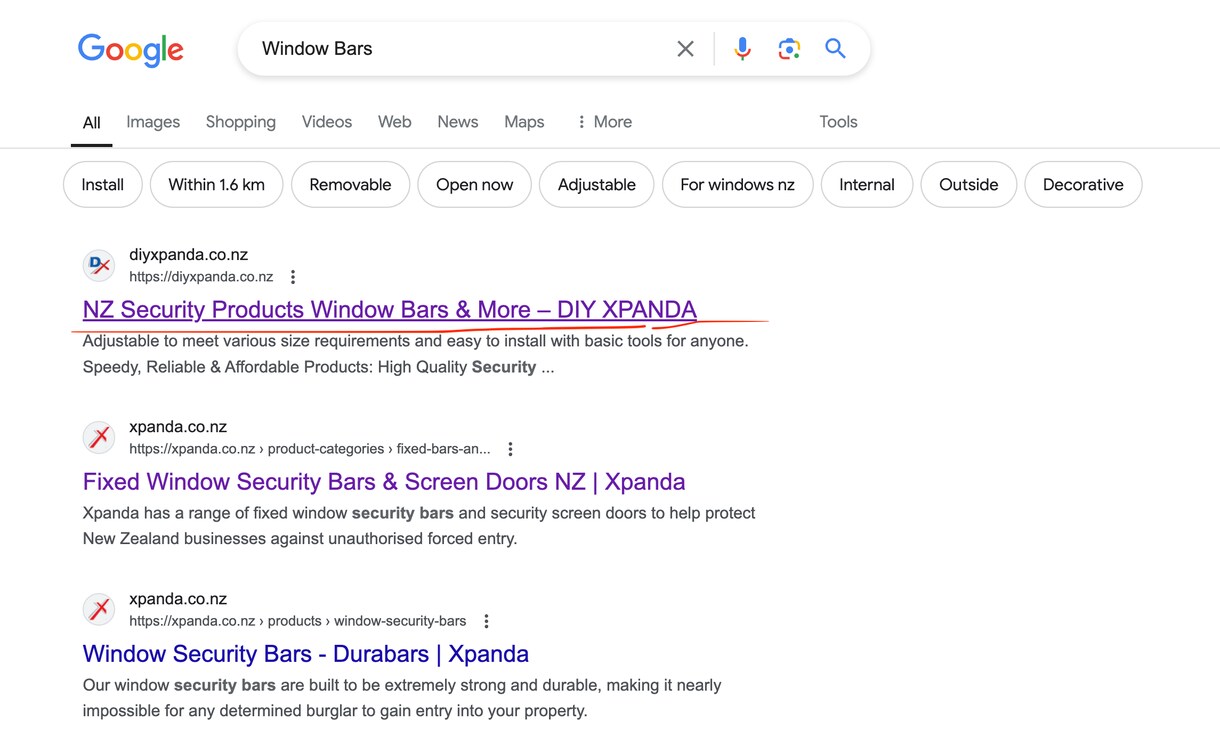Start voice search with microphone icon

click(742, 49)
